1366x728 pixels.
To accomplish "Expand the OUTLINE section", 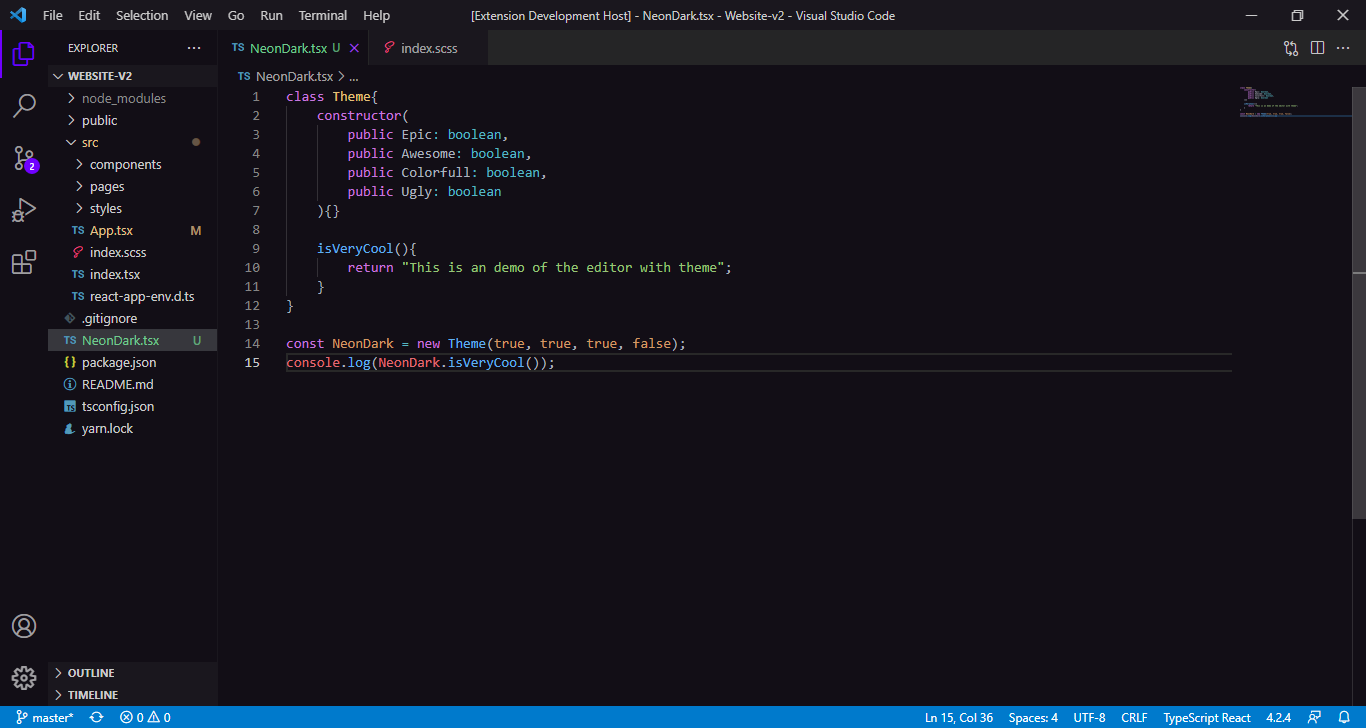I will point(90,673).
